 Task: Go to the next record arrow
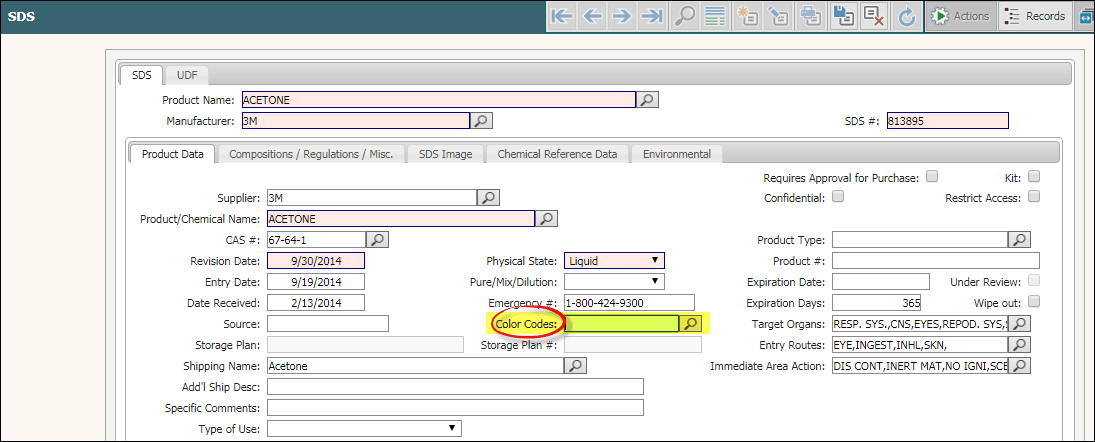[x=622, y=16]
